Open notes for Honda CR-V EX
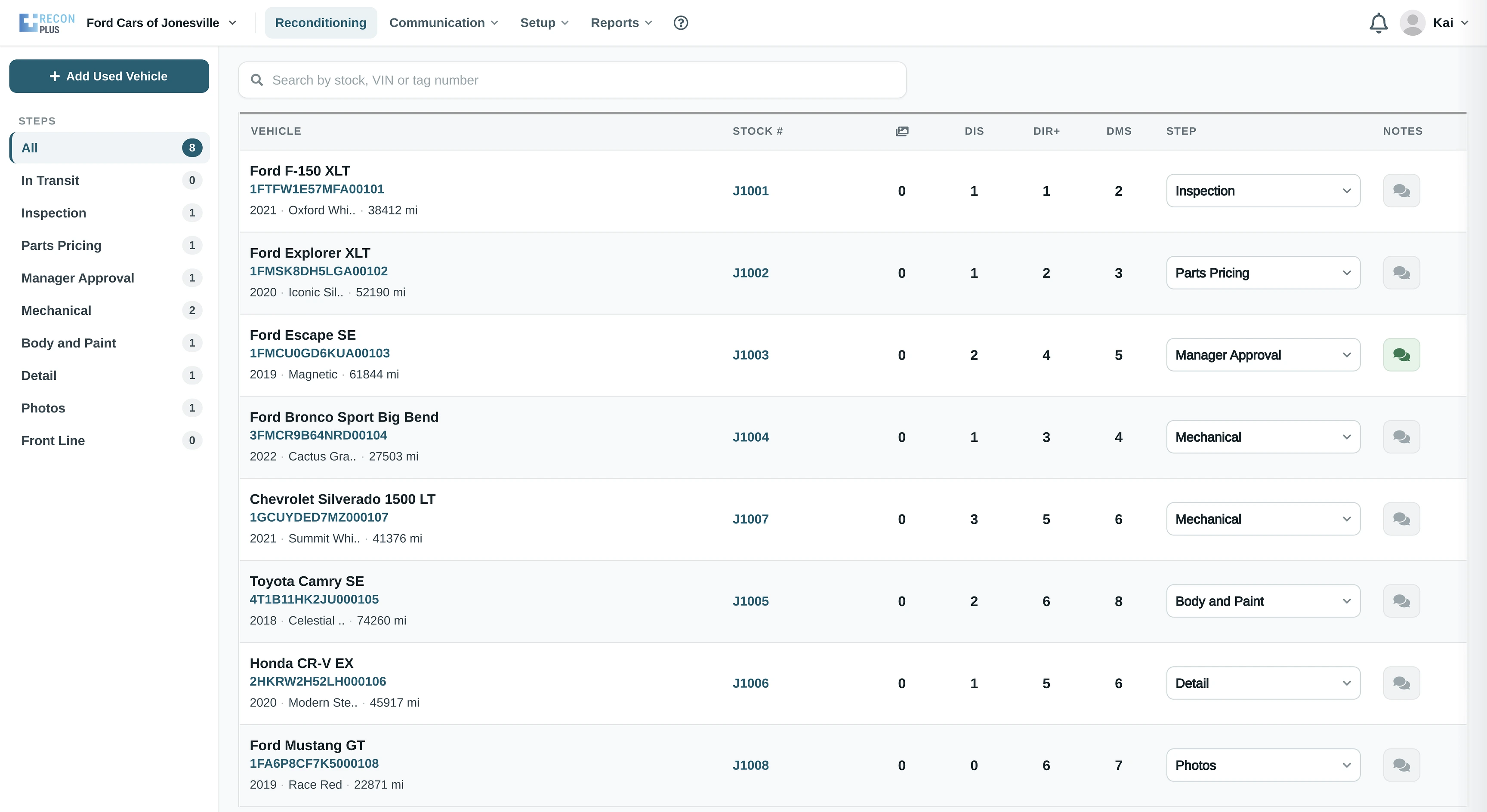This screenshot has width=1487, height=812. pyautogui.click(x=1401, y=683)
